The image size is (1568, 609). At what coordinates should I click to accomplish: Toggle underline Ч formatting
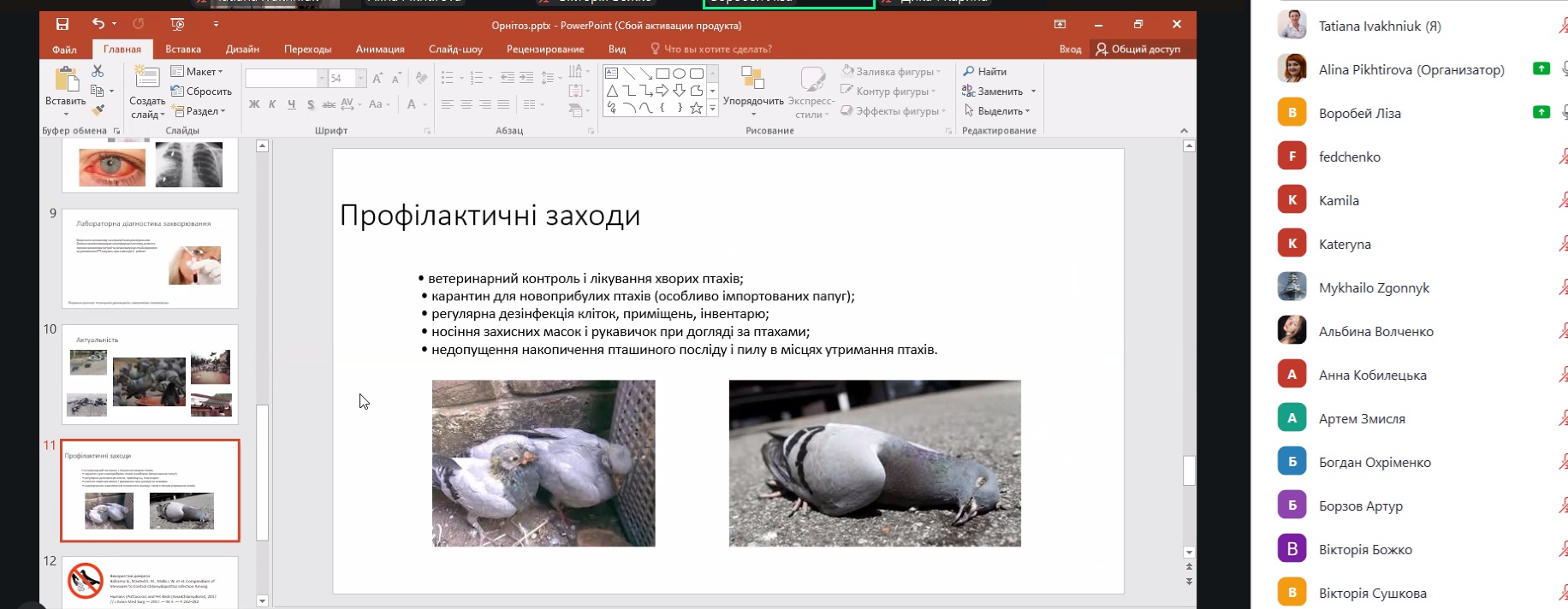[291, 104]
